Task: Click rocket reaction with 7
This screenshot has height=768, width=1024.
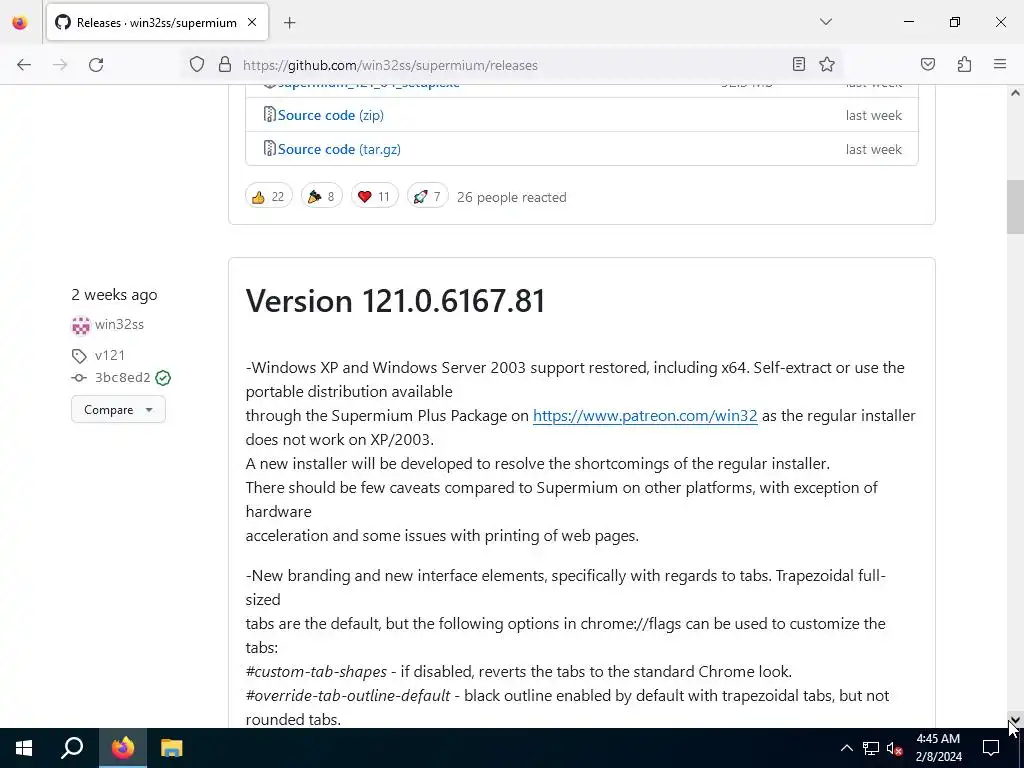Action: click(x=427, y=196)
